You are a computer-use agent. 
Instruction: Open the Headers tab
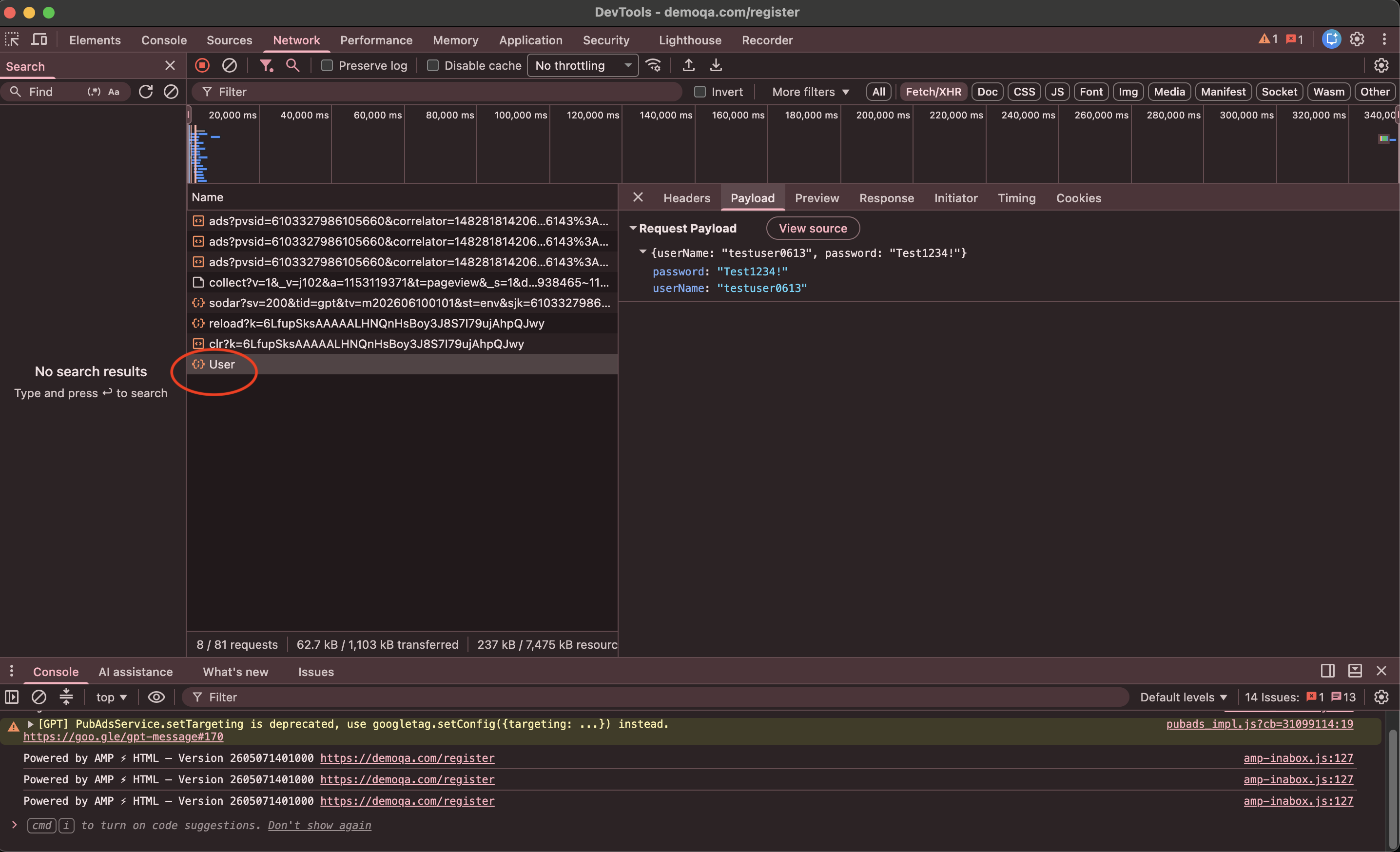pos(686,198)
